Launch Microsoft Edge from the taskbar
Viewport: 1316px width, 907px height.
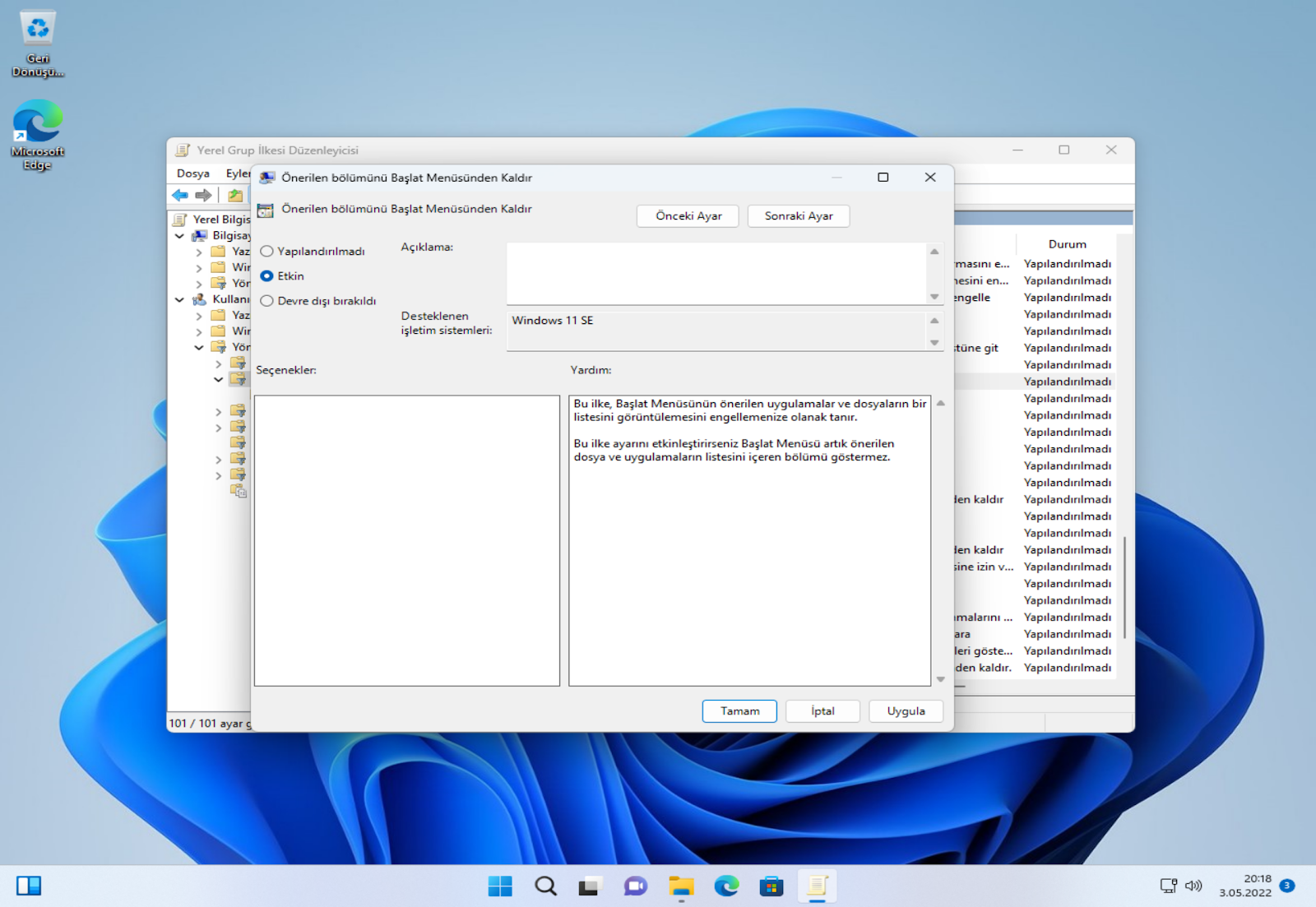(x=726, y=886)
